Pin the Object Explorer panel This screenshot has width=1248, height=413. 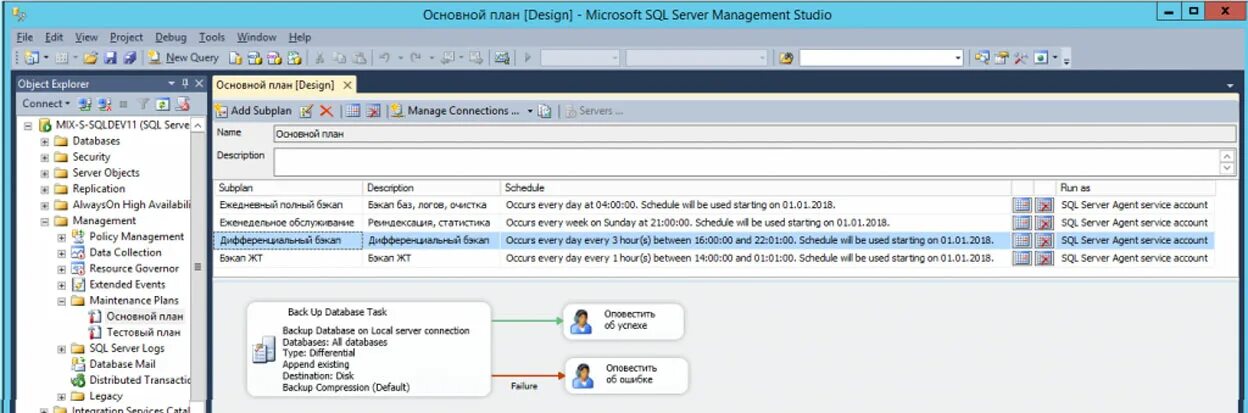[x=185, y=84]
